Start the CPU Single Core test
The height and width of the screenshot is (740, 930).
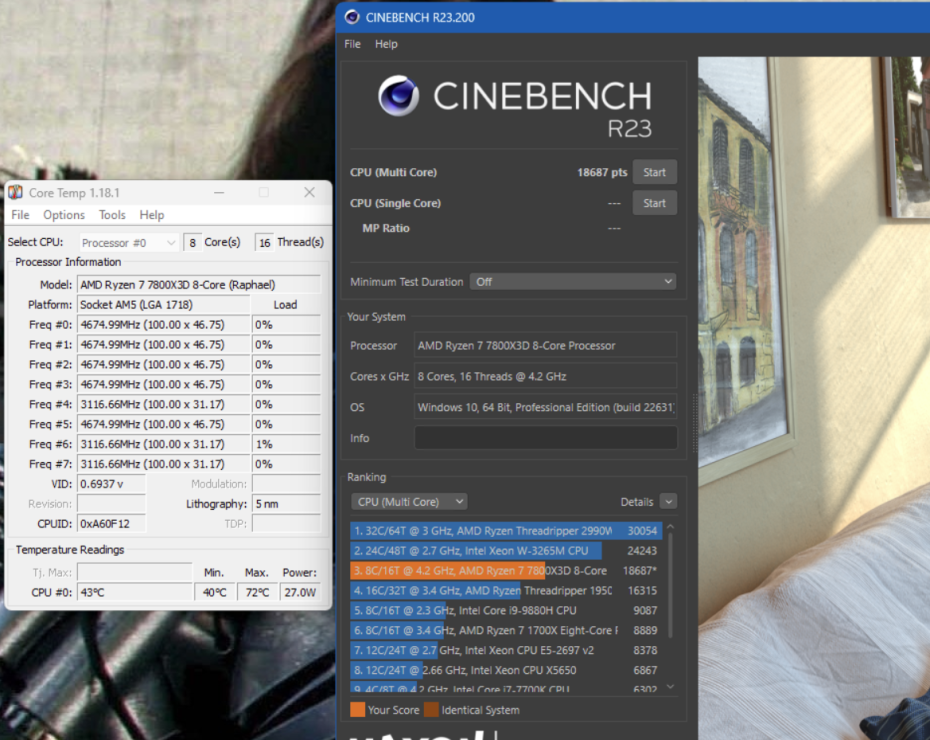(654, 203)
